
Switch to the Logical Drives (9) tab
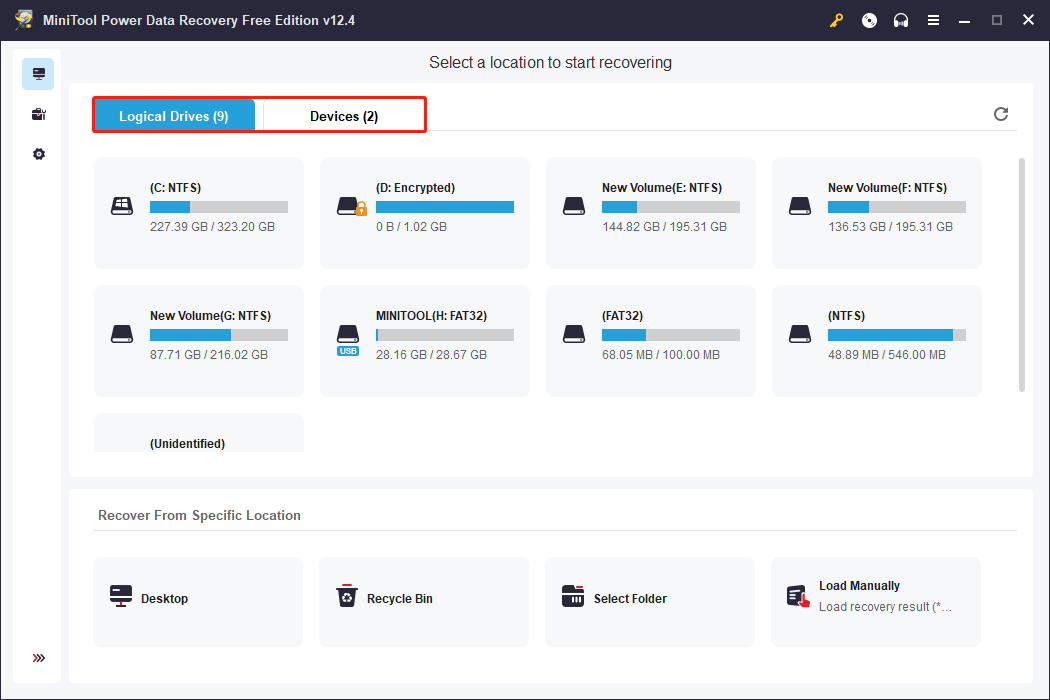tap(174, 116)
